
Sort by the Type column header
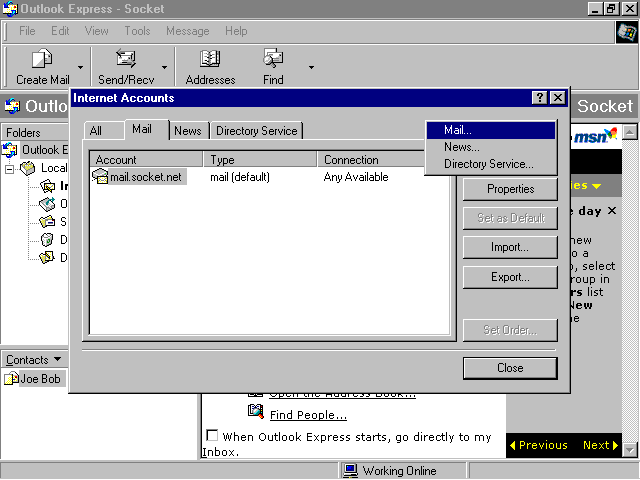(260, 160)
